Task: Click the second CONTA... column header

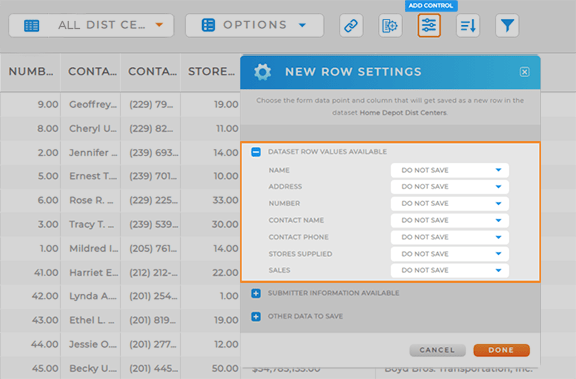Action: 151,72
